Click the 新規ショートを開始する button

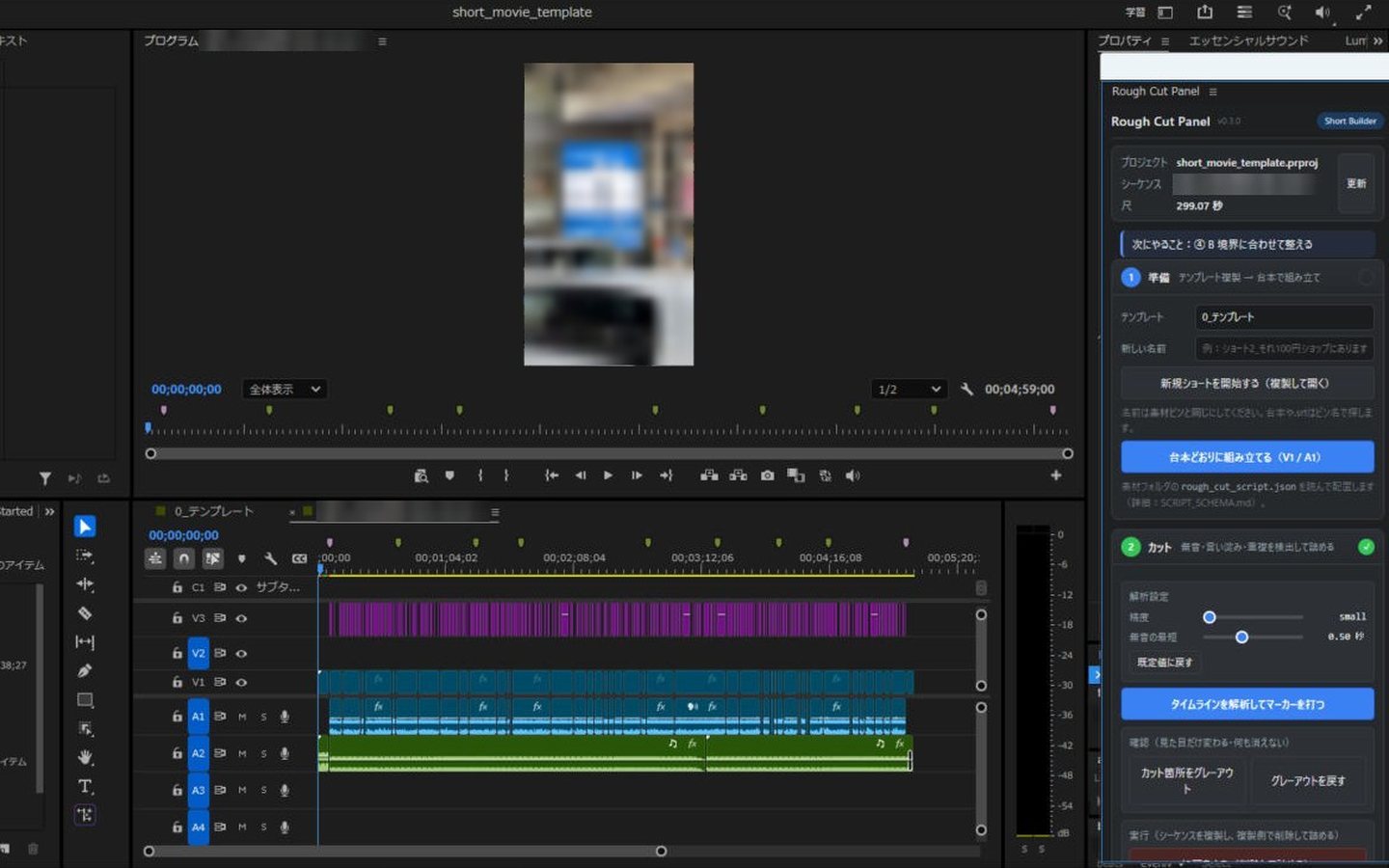pos(1247,383)
